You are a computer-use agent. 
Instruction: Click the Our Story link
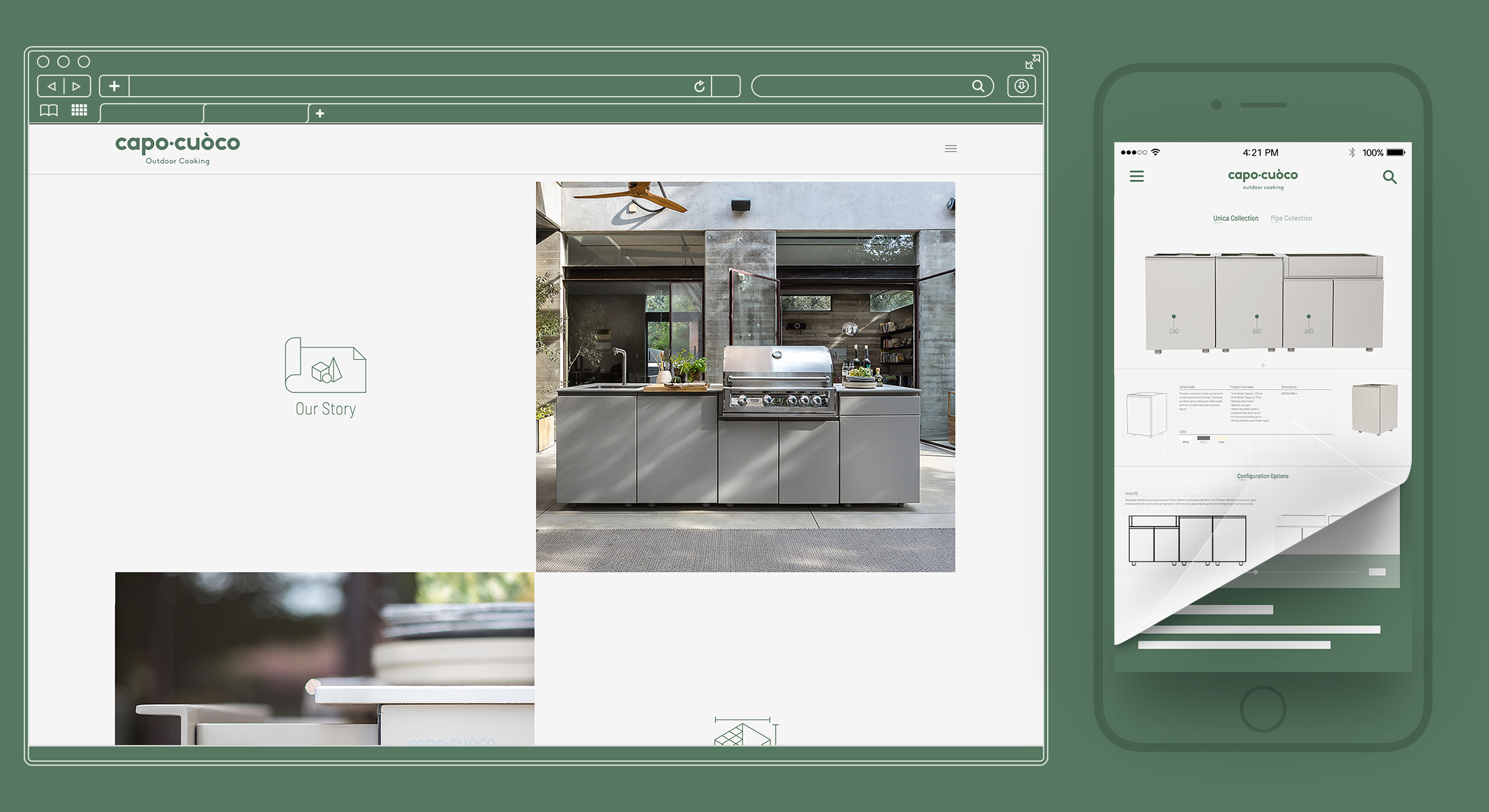tap(326, 409)
